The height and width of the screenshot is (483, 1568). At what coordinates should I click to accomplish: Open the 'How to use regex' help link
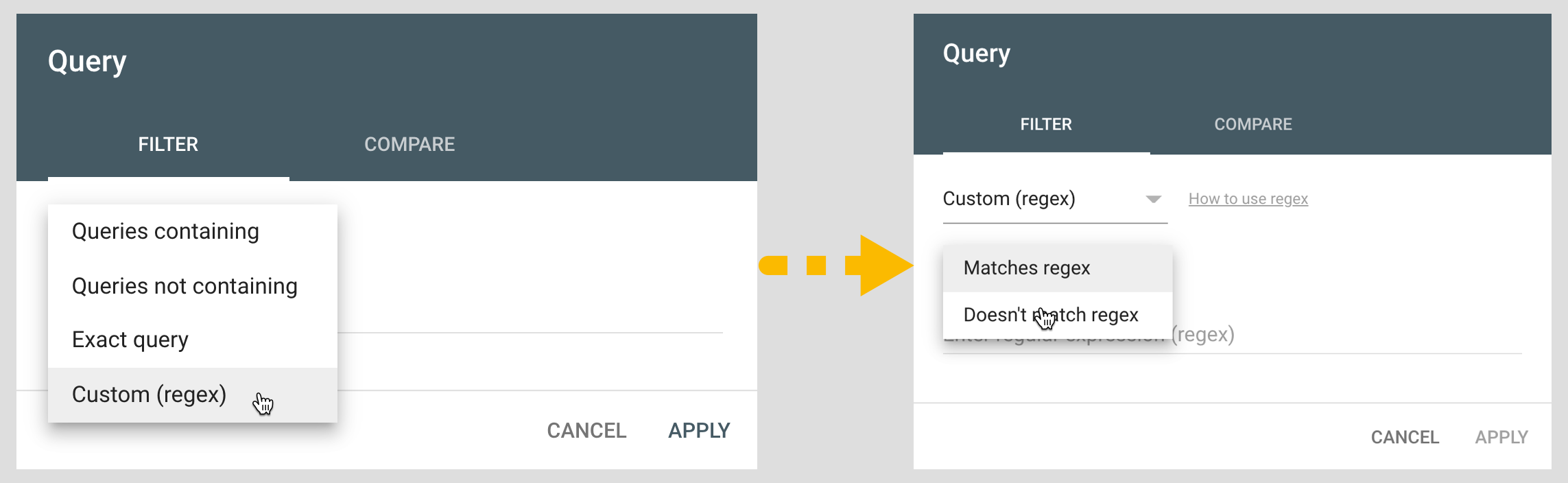[x=1248, y=199]
